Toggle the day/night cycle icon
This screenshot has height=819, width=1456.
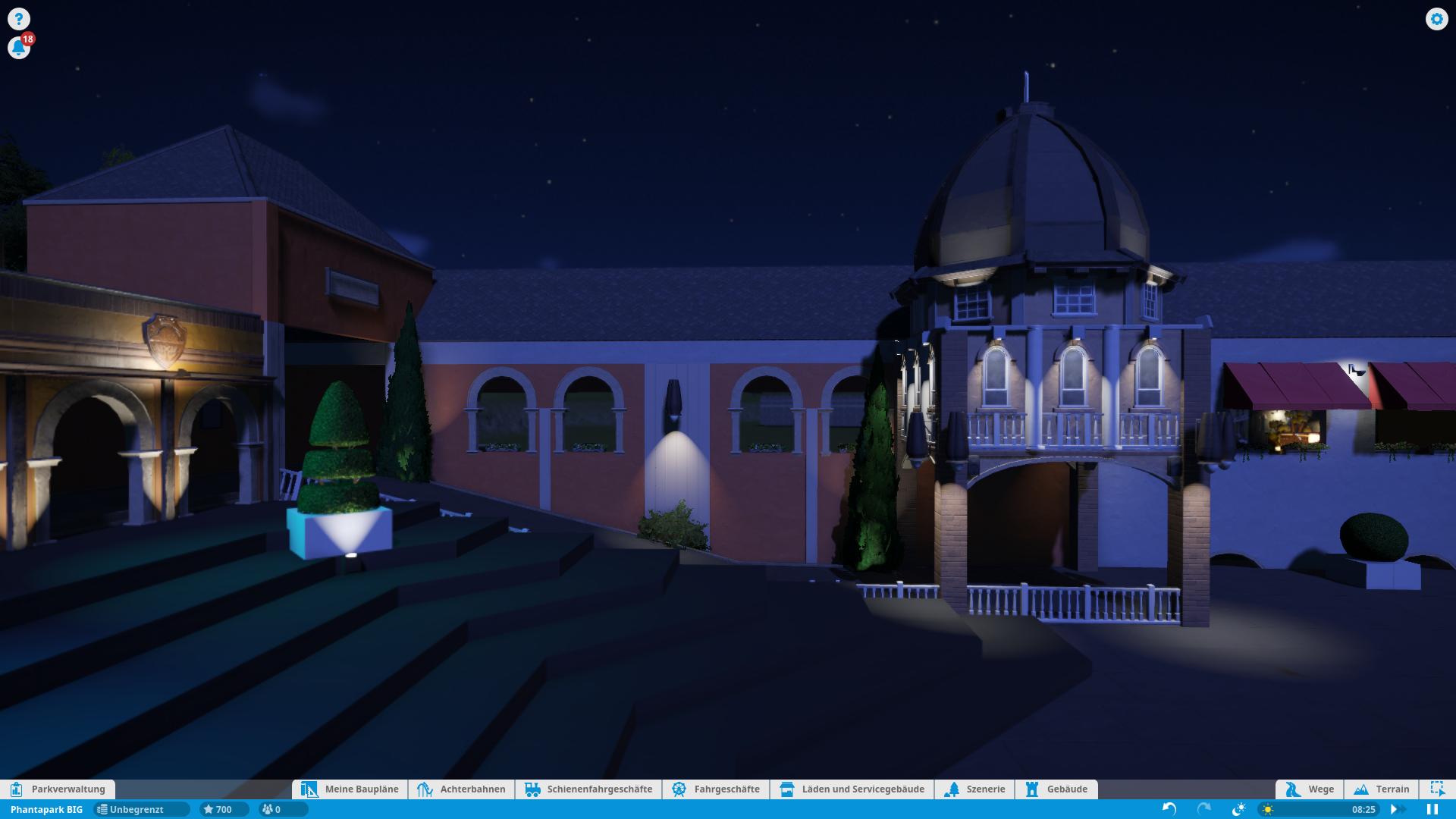(x=1238, y=809)
